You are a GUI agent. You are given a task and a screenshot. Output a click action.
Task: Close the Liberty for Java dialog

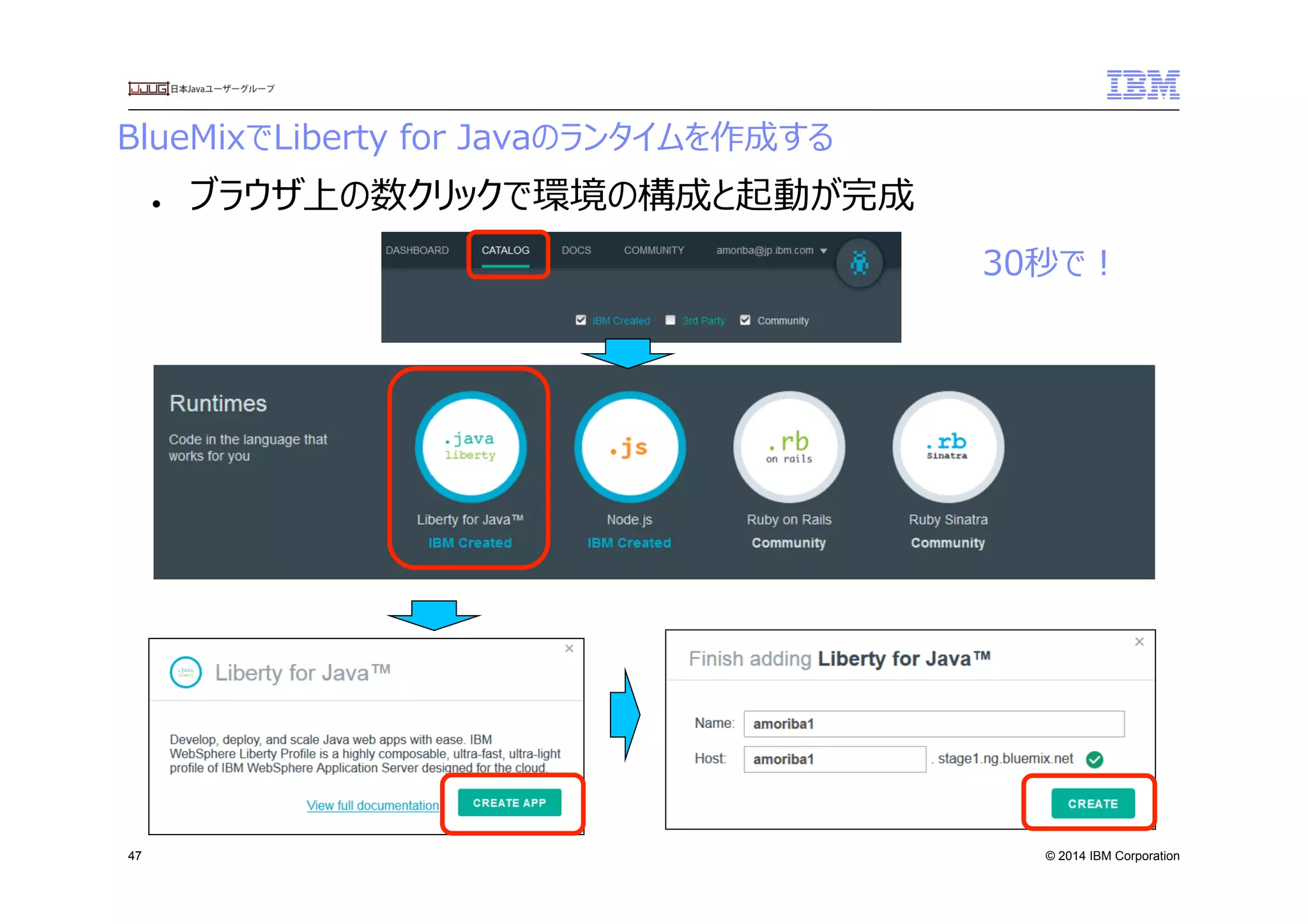coord(569,649)
